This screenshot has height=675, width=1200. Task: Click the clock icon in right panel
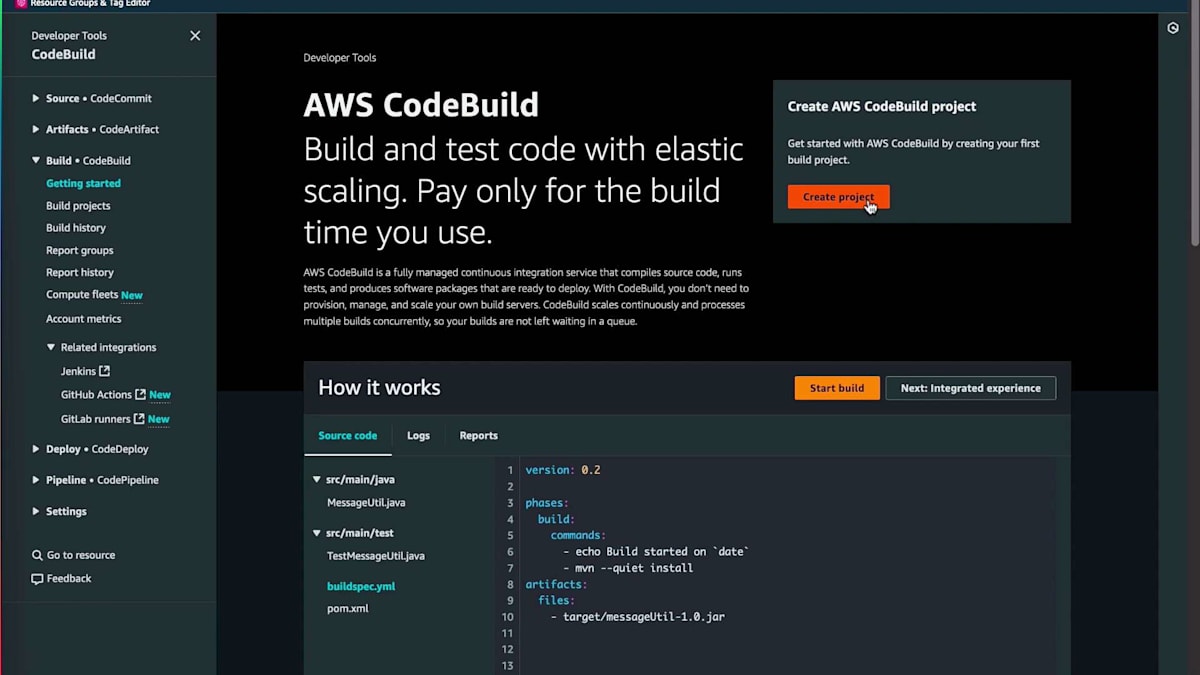(x=1173, y=28)
